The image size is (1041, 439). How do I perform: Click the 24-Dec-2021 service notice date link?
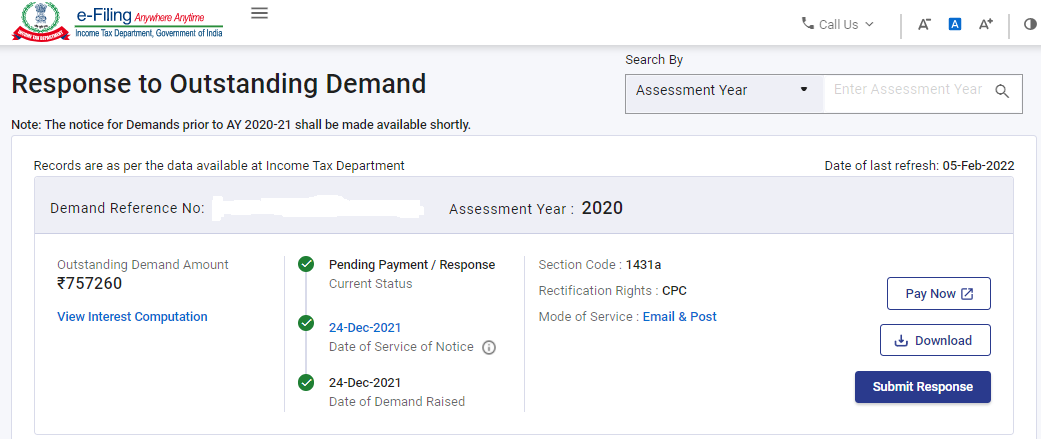tap(365, 327)
